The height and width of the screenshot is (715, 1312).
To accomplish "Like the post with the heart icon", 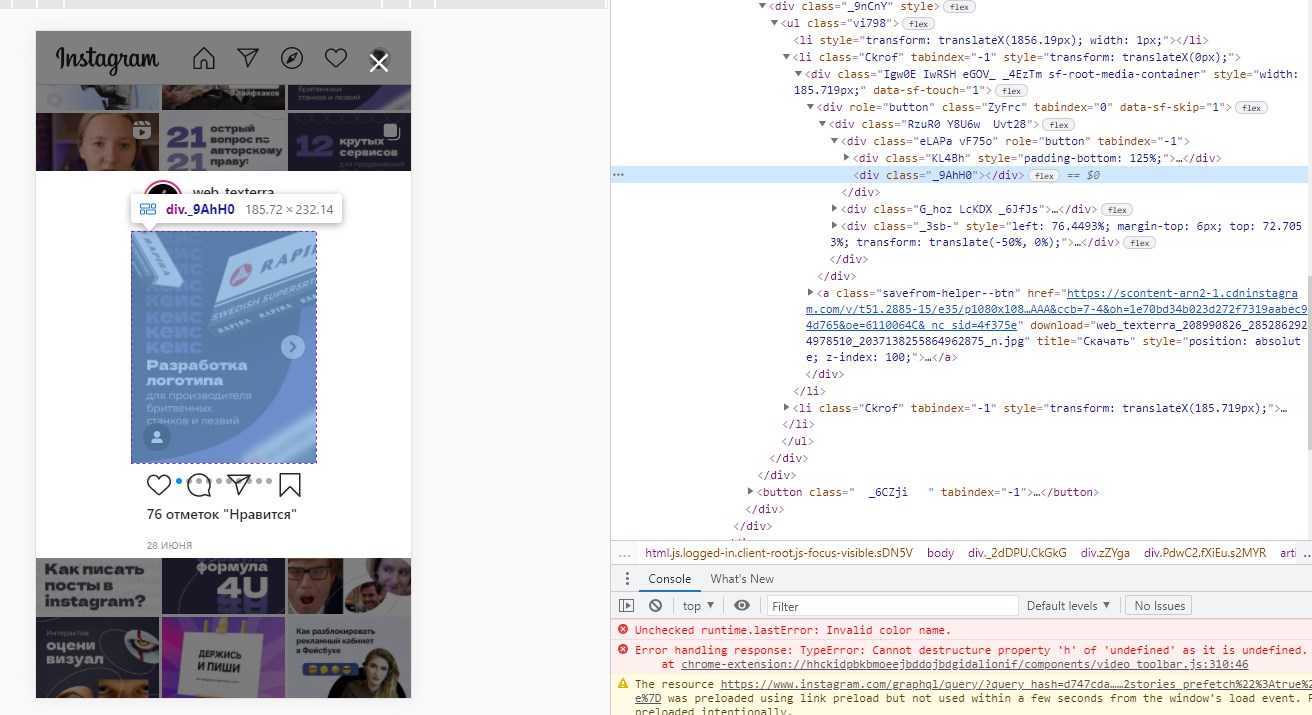I will pos(158,485).
